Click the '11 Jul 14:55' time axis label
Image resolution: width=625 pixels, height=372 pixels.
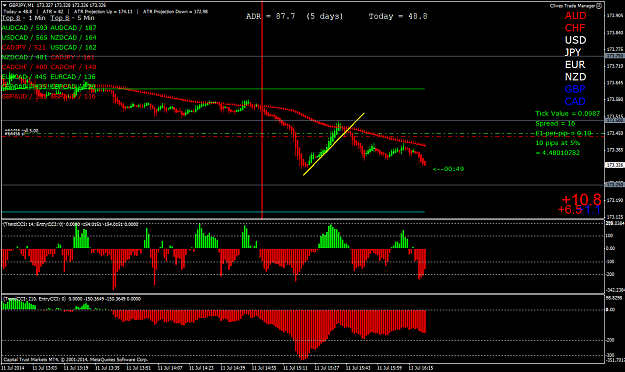pos(264,368)
